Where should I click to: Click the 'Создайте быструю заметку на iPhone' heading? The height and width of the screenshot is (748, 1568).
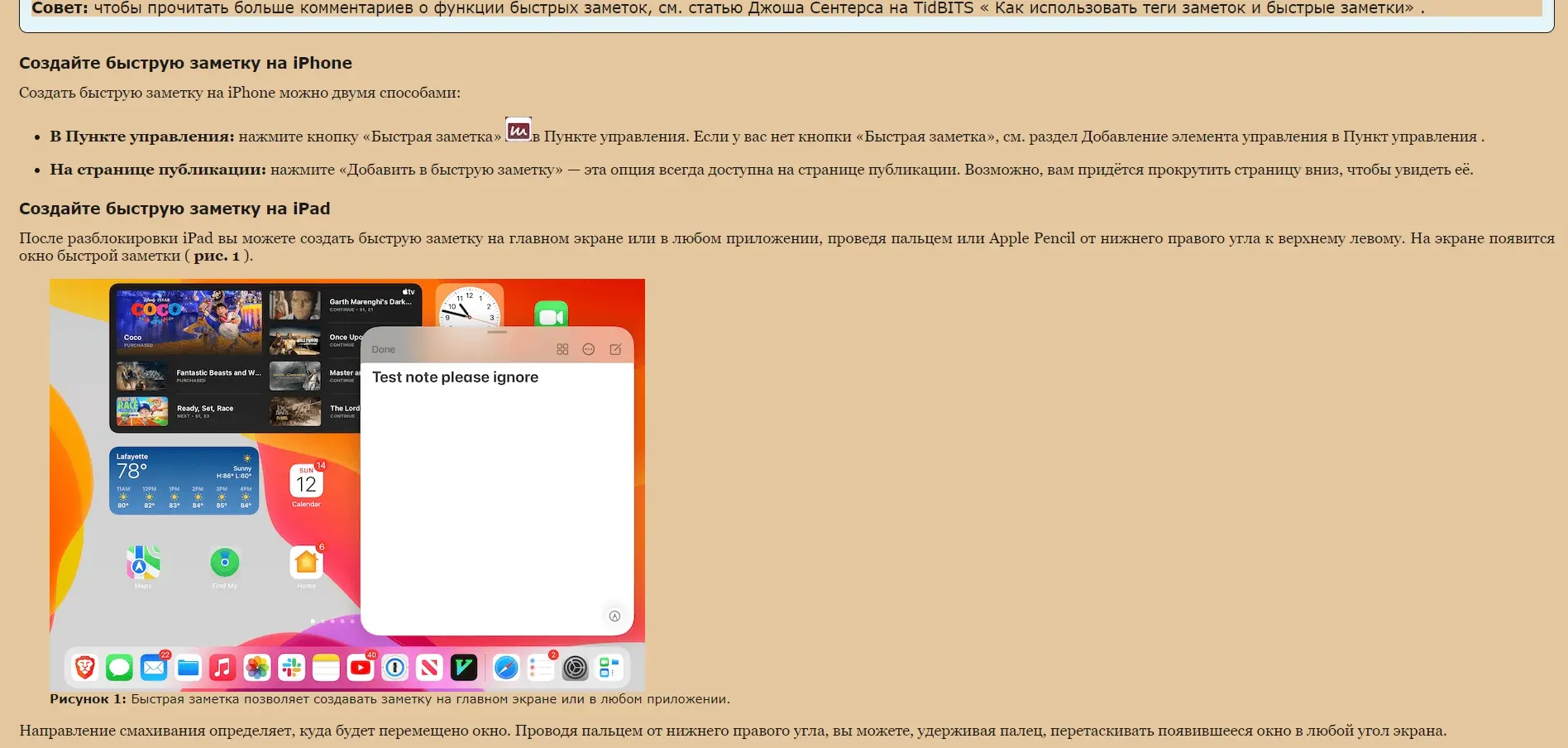click(x=185, y=63)
